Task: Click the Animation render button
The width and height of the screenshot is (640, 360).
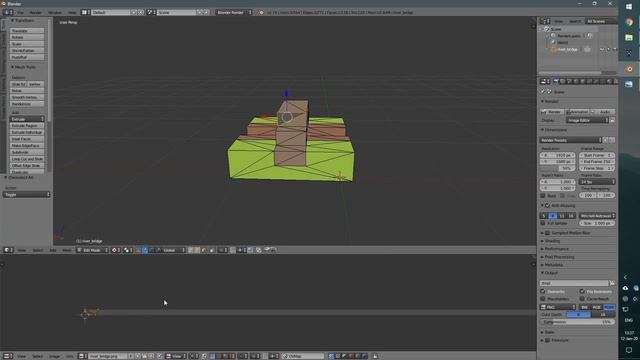Action: coord(577,112)
